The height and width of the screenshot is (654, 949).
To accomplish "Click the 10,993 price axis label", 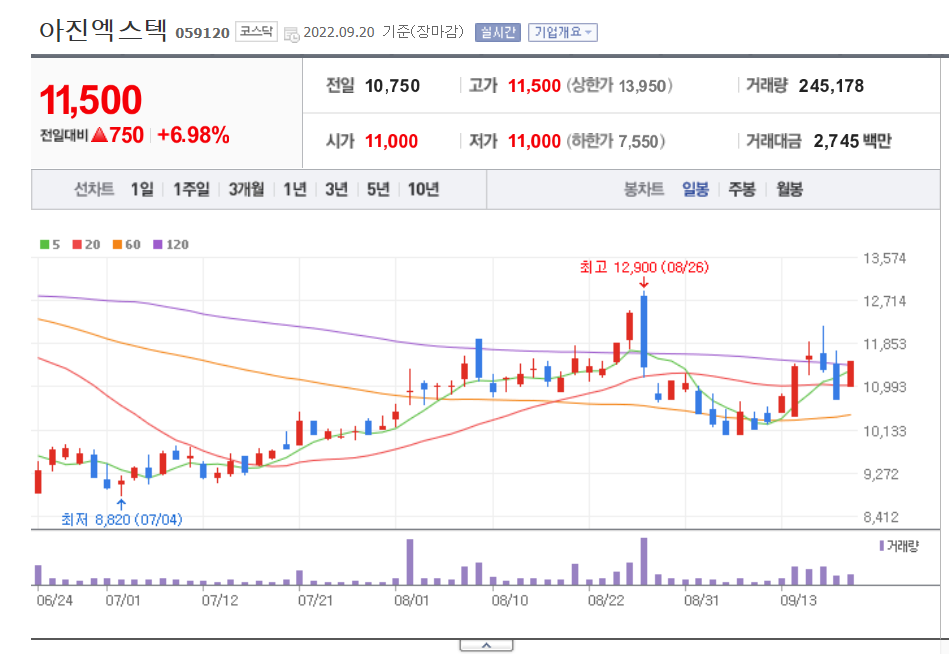I will (x=884, y=387).
